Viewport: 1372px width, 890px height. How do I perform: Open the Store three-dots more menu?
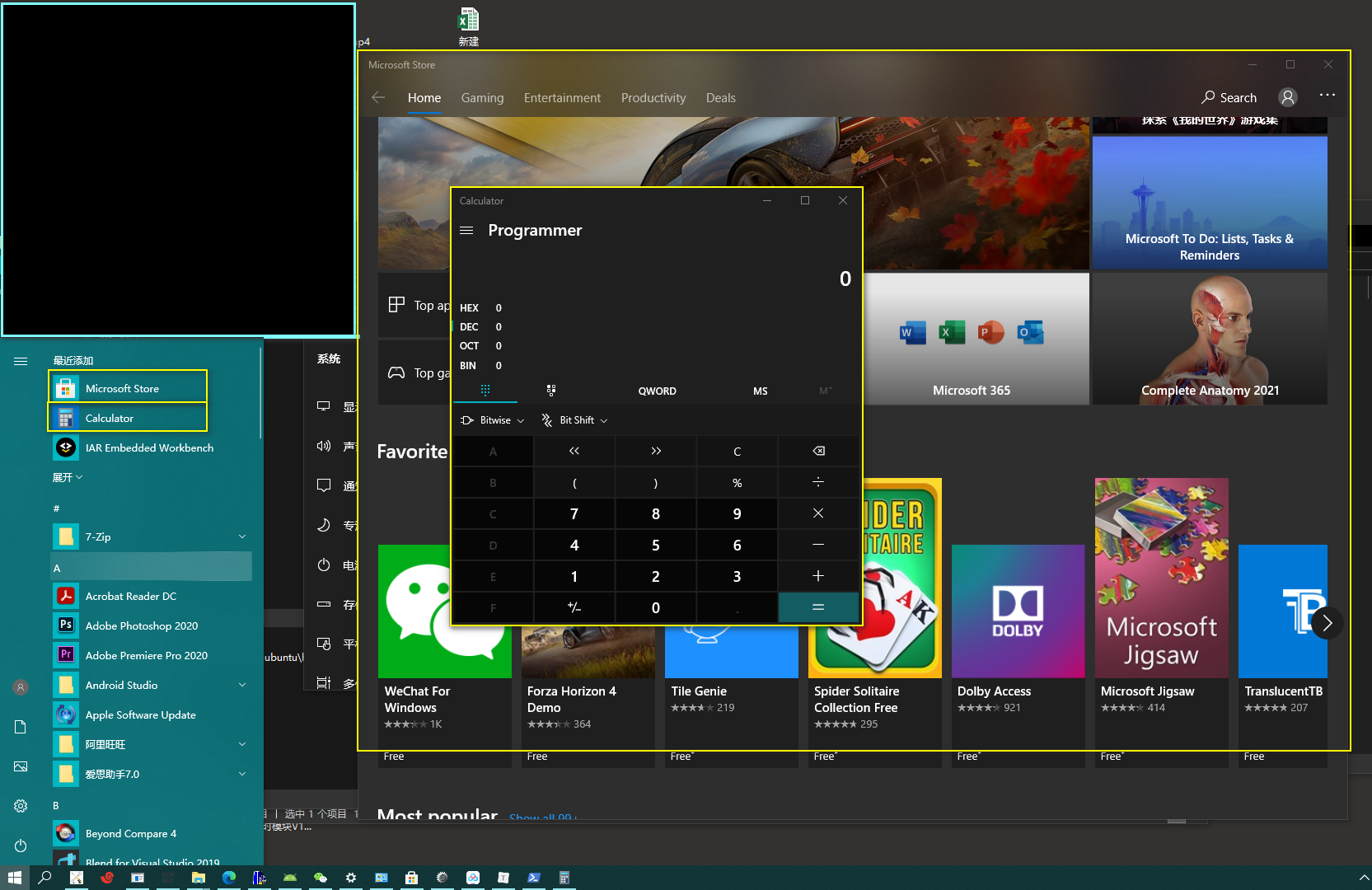[x=1327, y=96]
